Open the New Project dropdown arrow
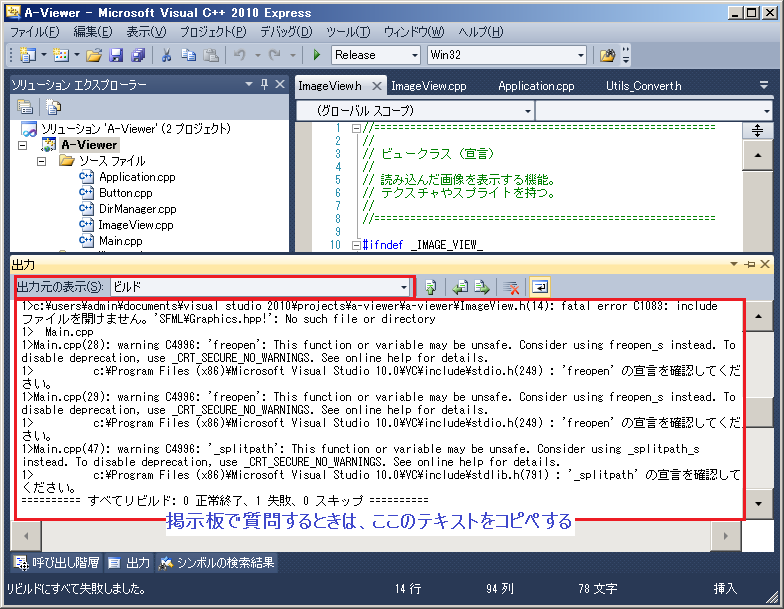Viewport: 784px width, 609px height. [44, 55]
